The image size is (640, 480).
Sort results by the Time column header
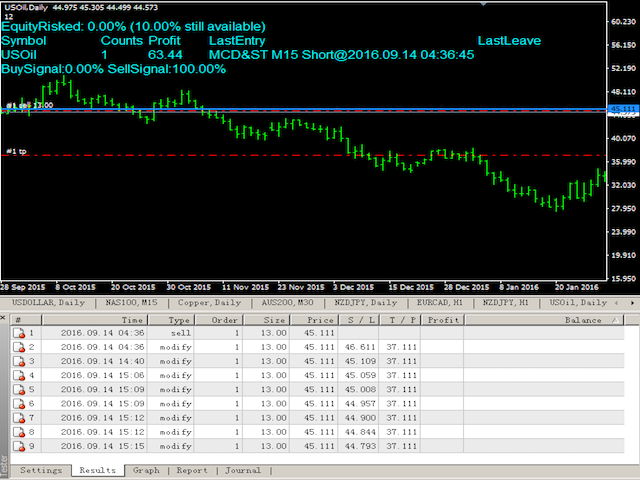tap(133, 320)
